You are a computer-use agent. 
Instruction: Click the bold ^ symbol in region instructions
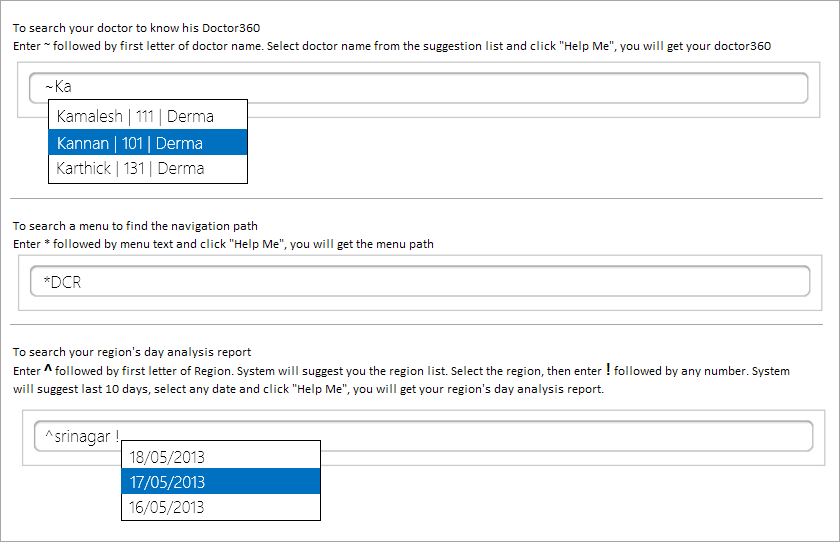tap(47, 370)
